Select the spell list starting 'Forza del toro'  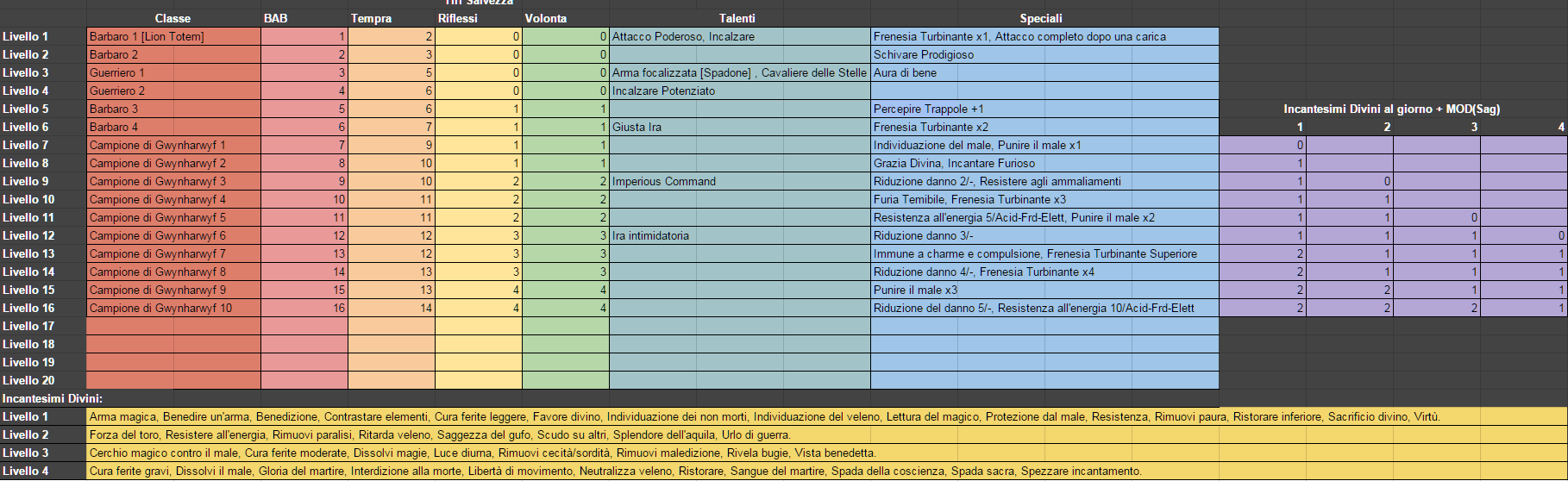827,434
